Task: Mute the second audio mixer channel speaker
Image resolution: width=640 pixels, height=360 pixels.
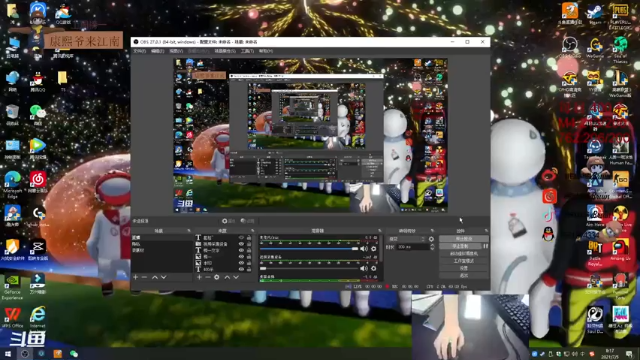Action: (x=364, y=268)
